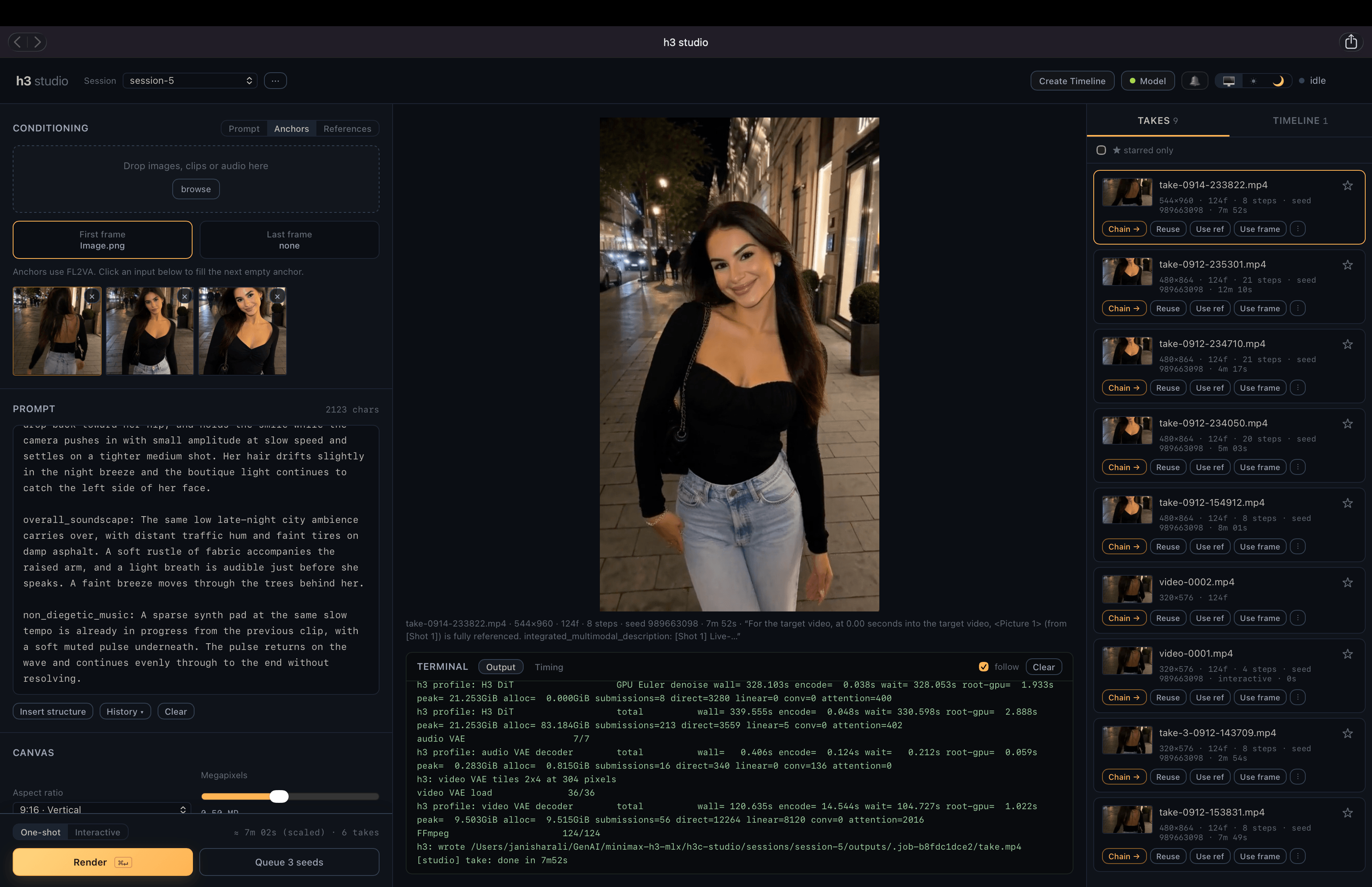Click Chain arrow on take-0912-153831.mp4
Viewport: 1372px width, 887px height.
pos(1124,856)
